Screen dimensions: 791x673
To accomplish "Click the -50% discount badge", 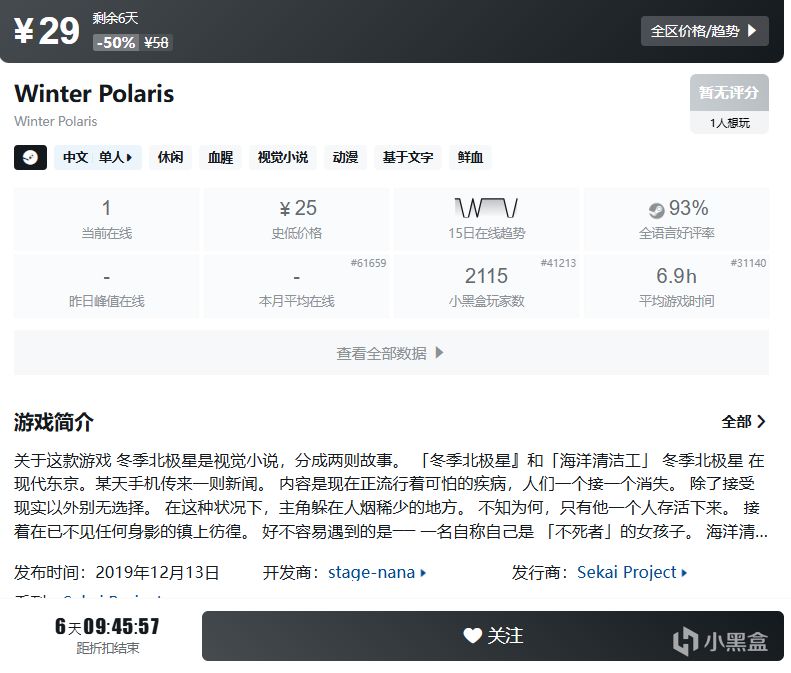I will (x=116, y=42).
